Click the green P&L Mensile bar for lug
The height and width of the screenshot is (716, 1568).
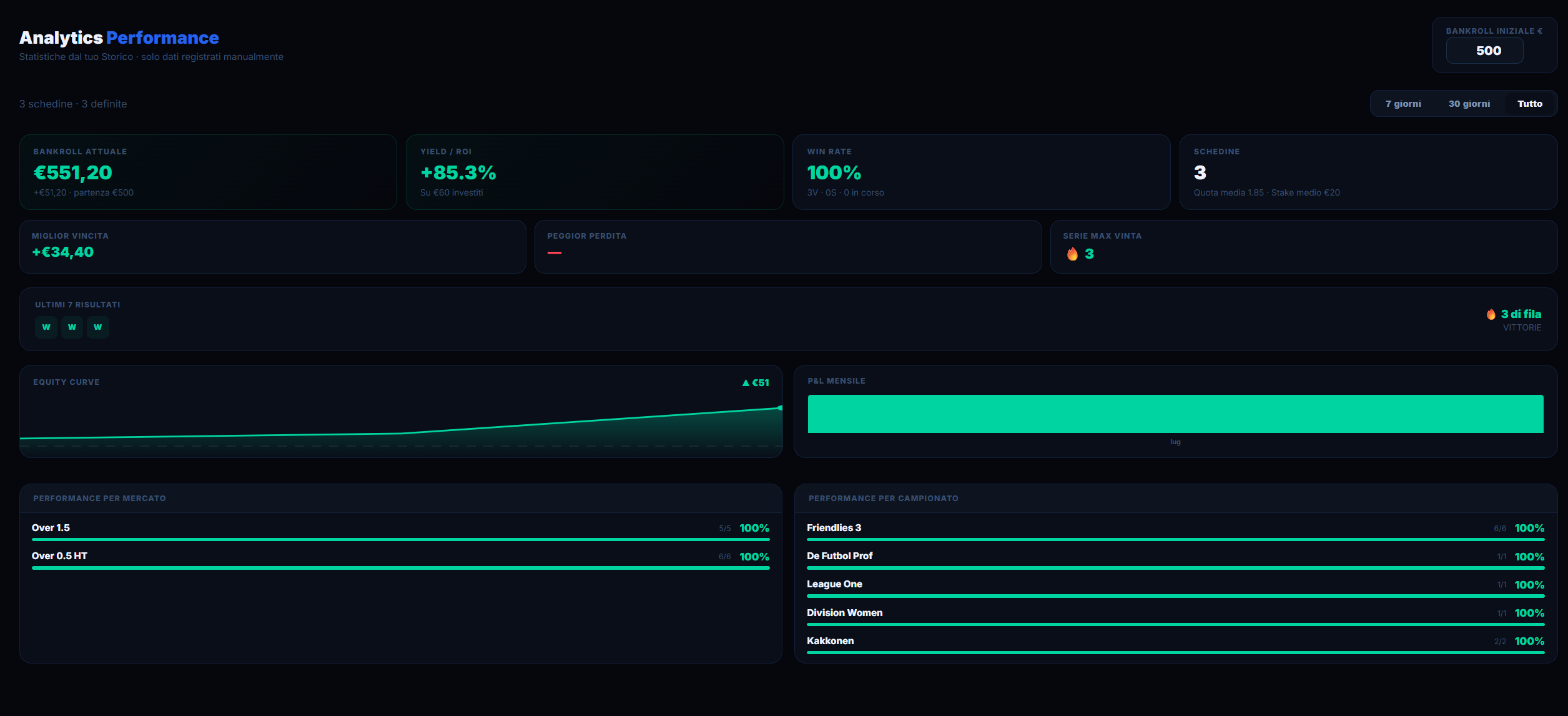[x=1175, y=414]
